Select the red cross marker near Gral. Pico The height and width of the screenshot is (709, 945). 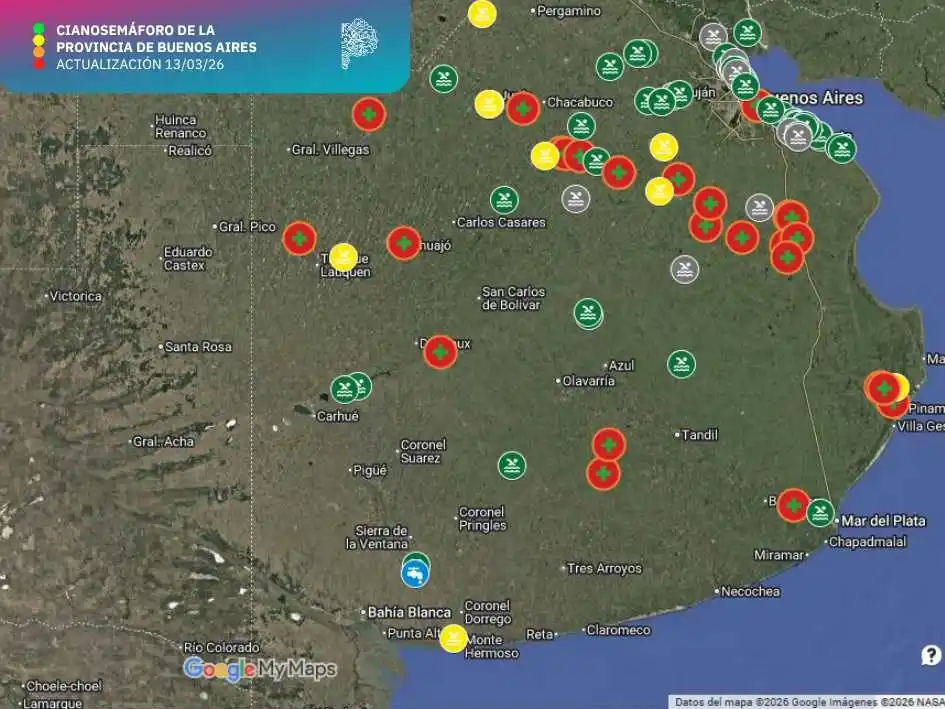pos(300,239)
